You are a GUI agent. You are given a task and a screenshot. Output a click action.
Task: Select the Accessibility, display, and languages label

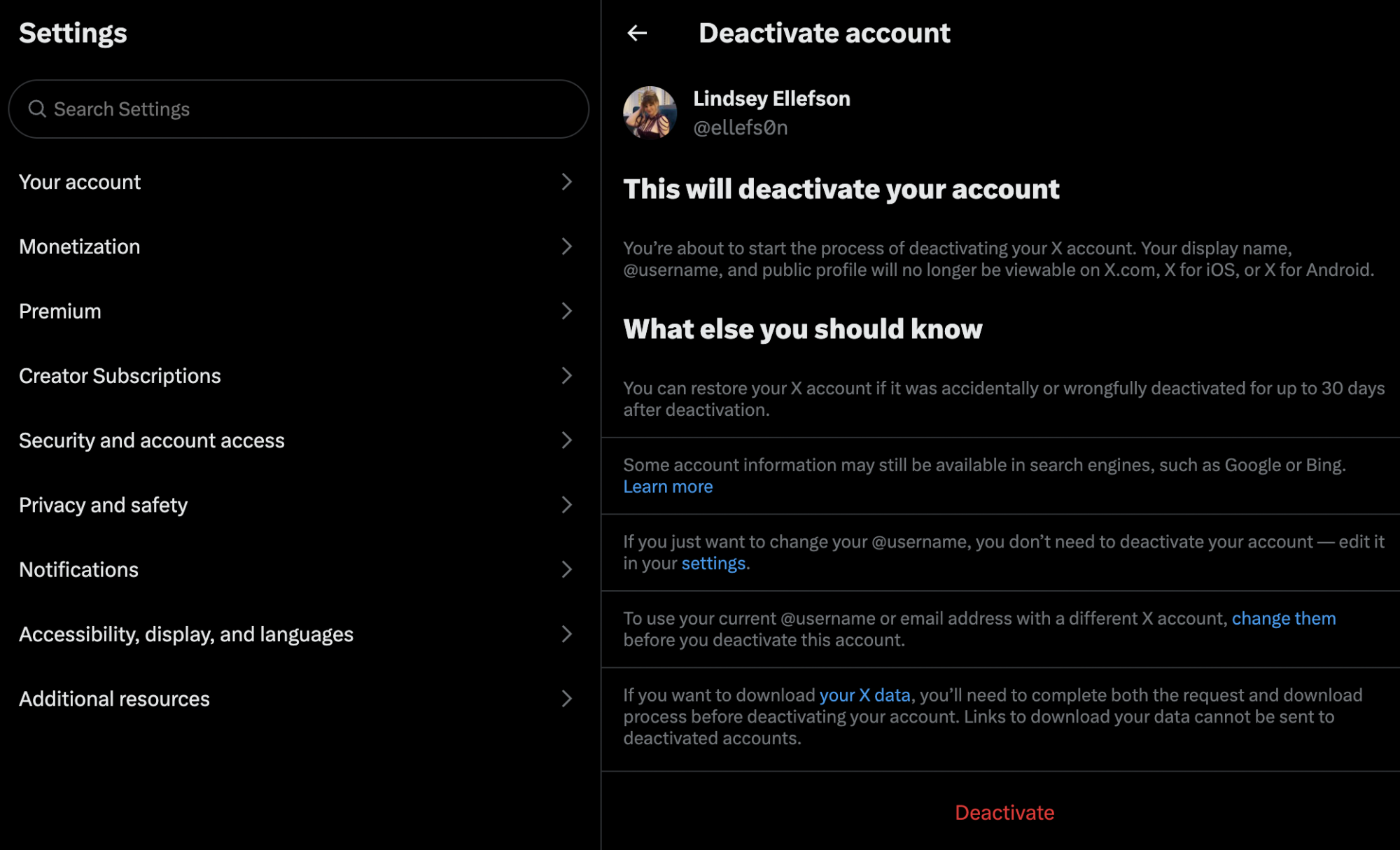point(186,634)
